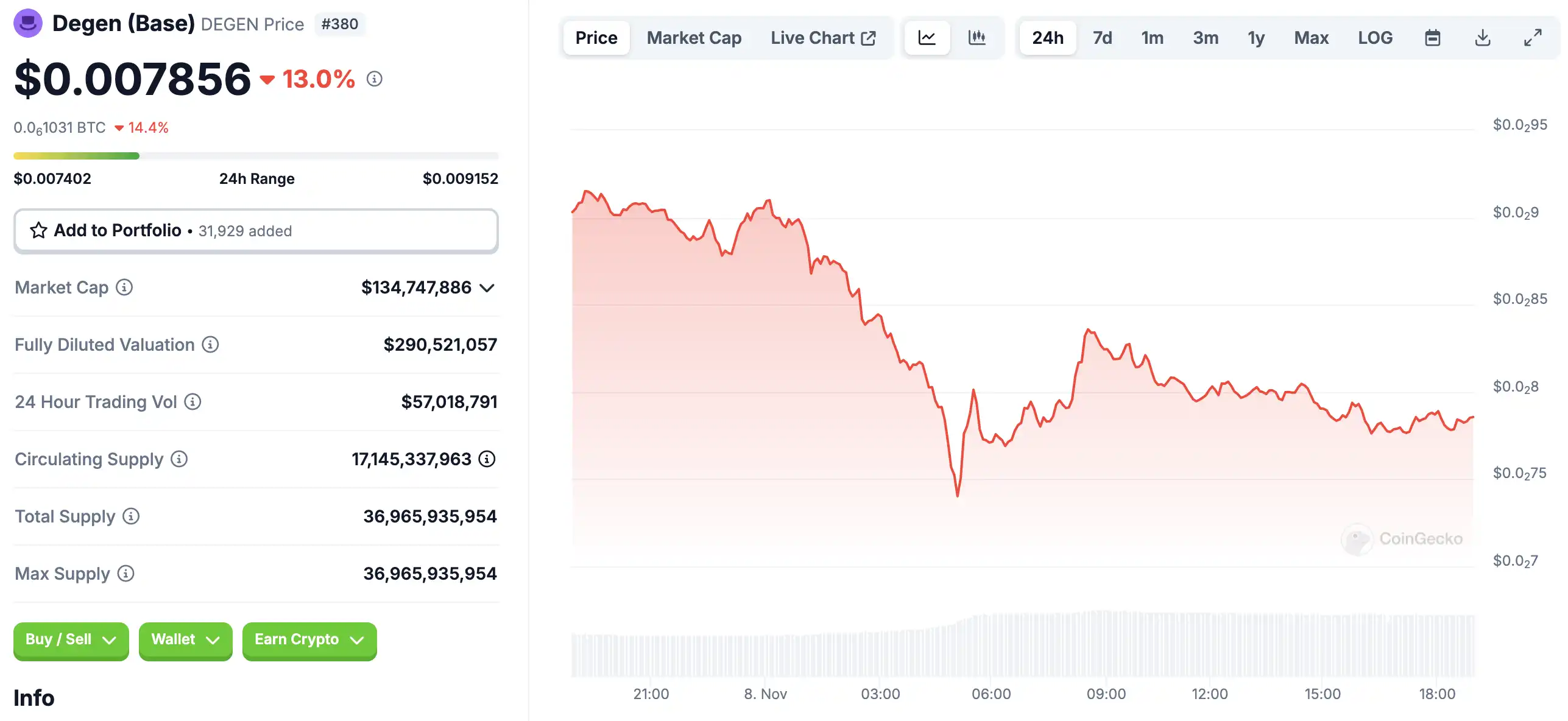Select the 1y time range

(1256, 38)
